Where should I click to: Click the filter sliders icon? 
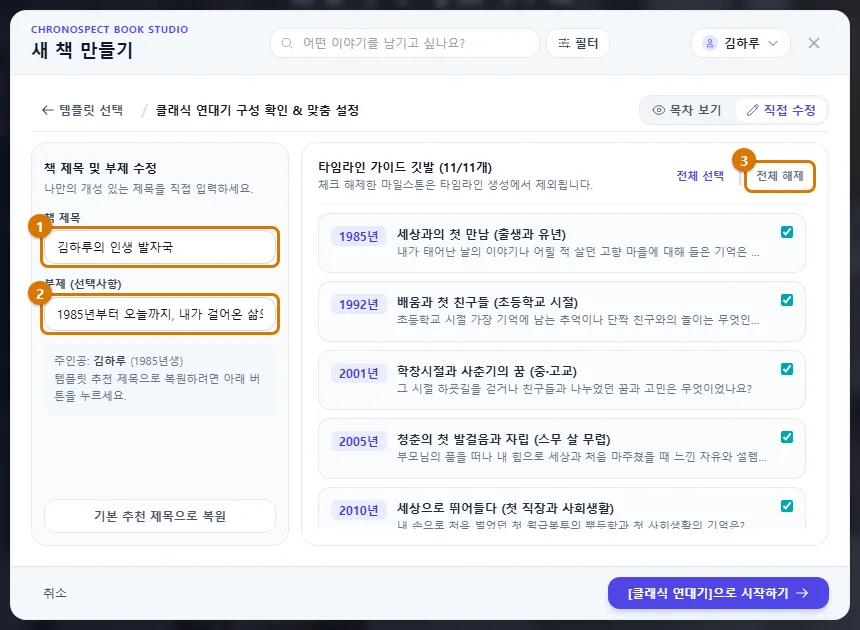(564, 43)
